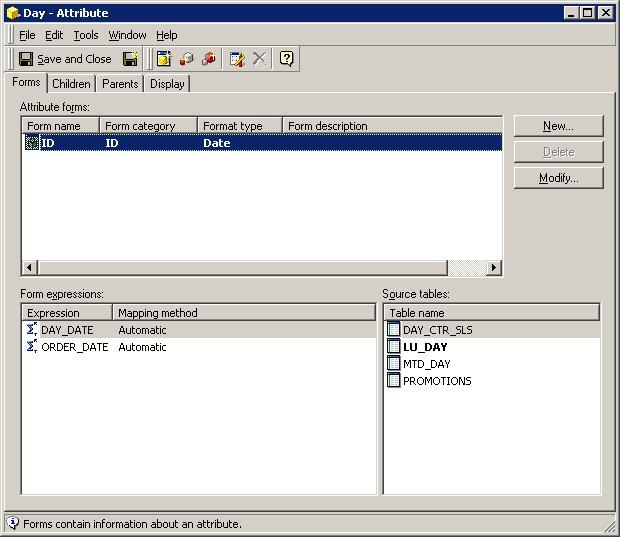Select the DAY_CTR_SLS source table
620x537 pixels.
[x=437, y=330]
